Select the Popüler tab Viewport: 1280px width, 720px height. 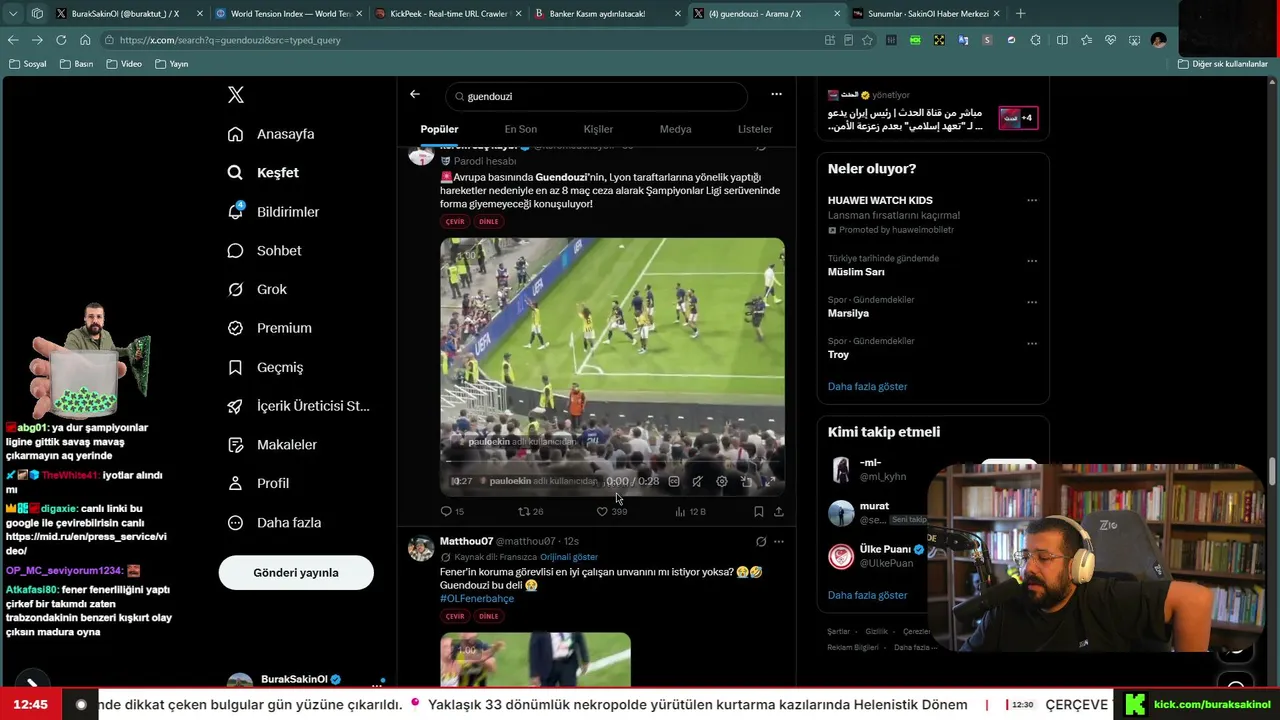click(439, 129)
